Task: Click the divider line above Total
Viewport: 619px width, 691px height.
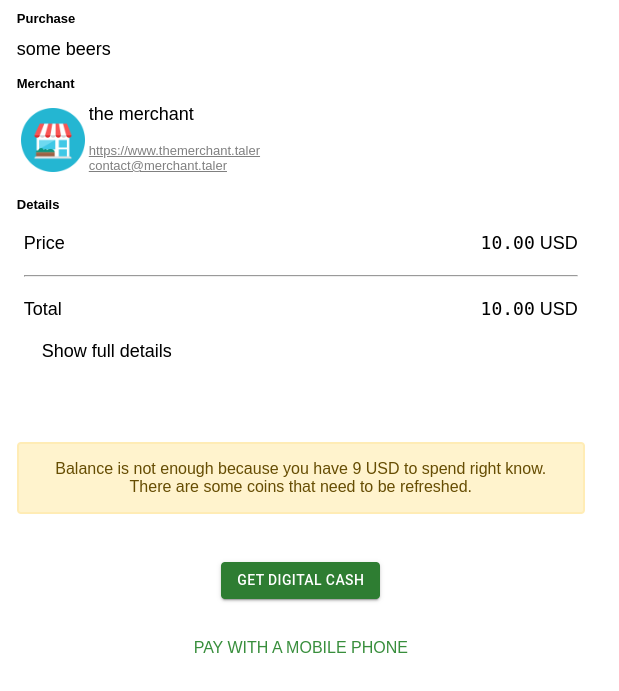Action: [301, 275]
